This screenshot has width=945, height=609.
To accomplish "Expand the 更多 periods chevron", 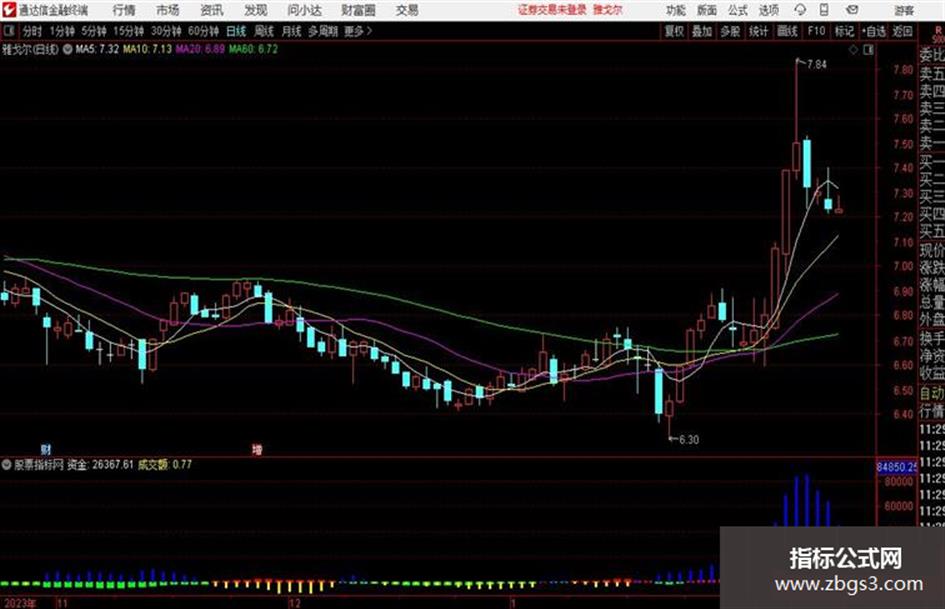I will click(x=369, y=31).
